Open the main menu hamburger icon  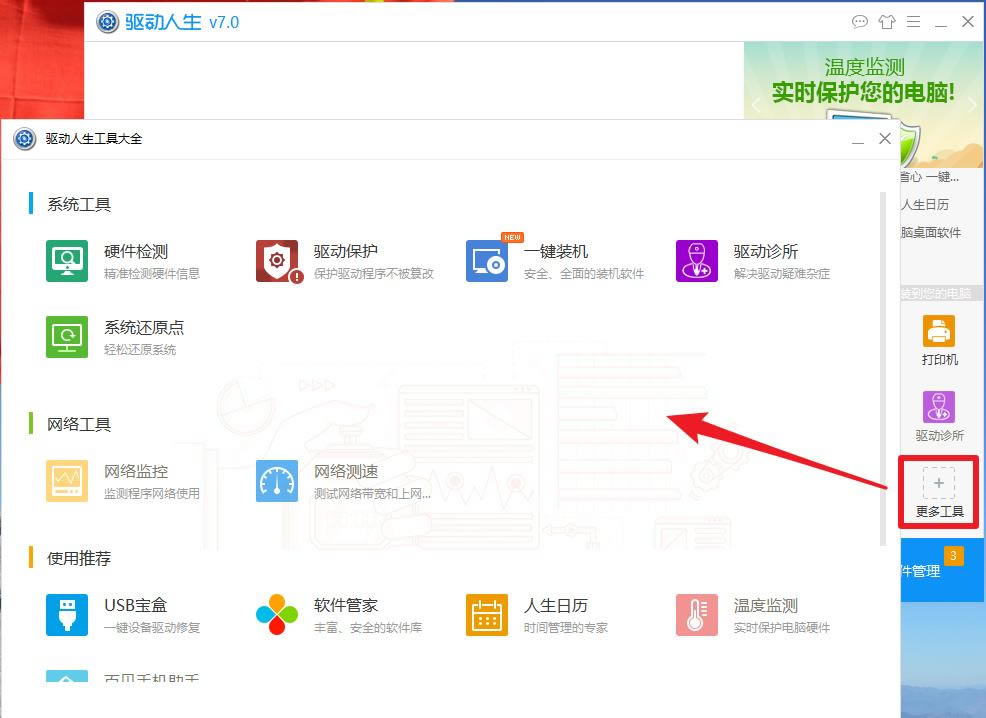tap(914, 22)
